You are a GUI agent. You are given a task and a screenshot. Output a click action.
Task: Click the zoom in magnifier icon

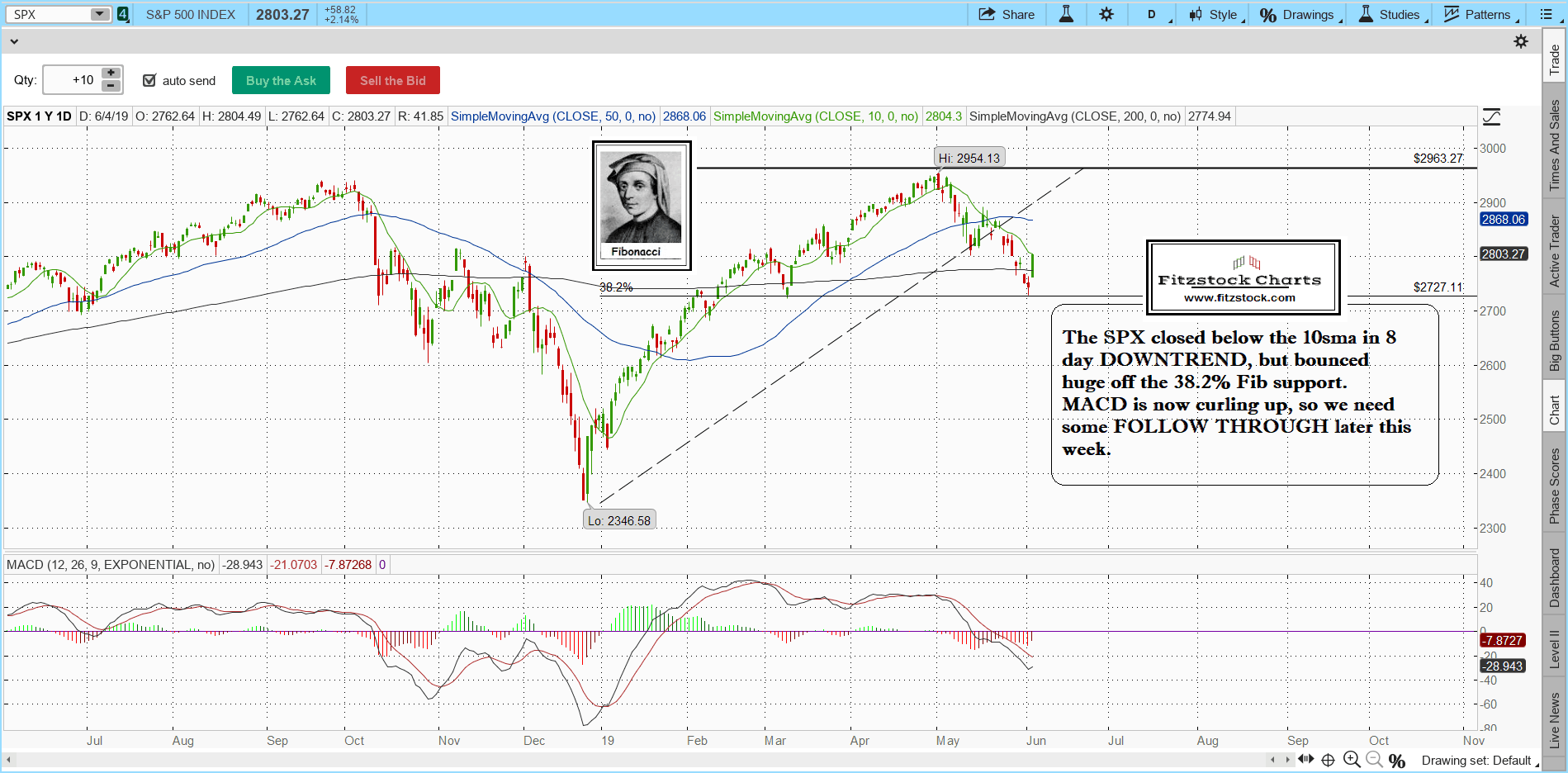(1352, 760)
